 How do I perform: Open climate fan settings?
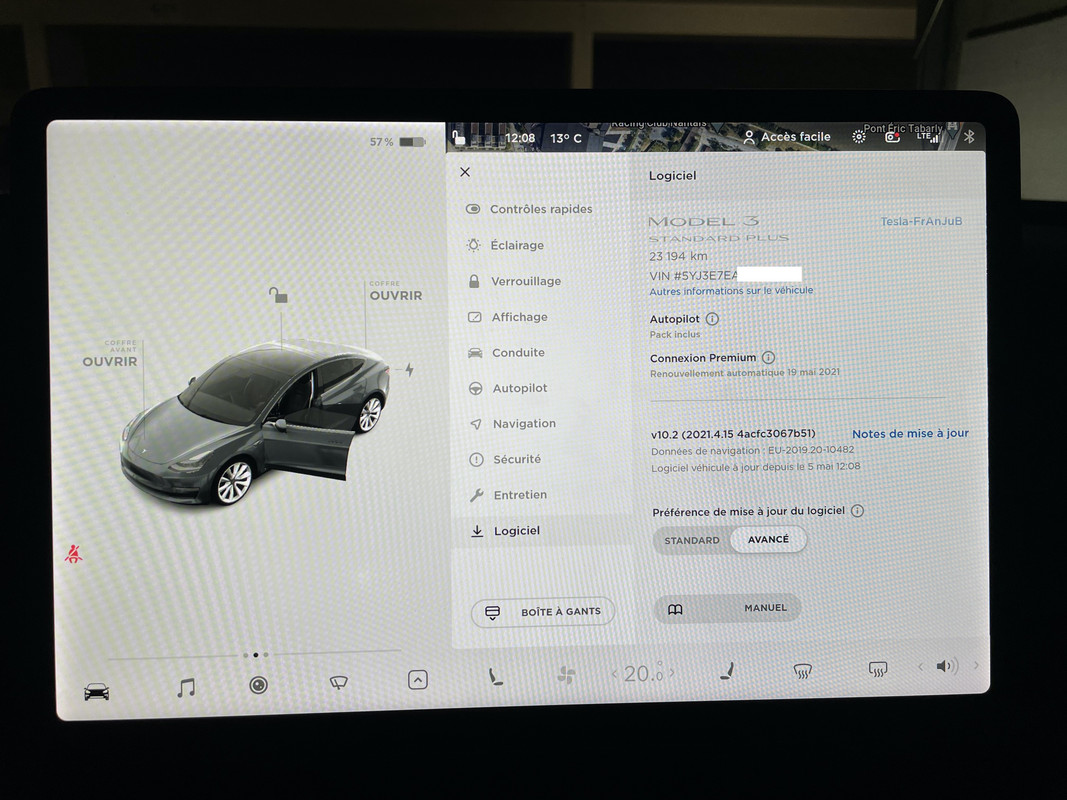(566, 675)
